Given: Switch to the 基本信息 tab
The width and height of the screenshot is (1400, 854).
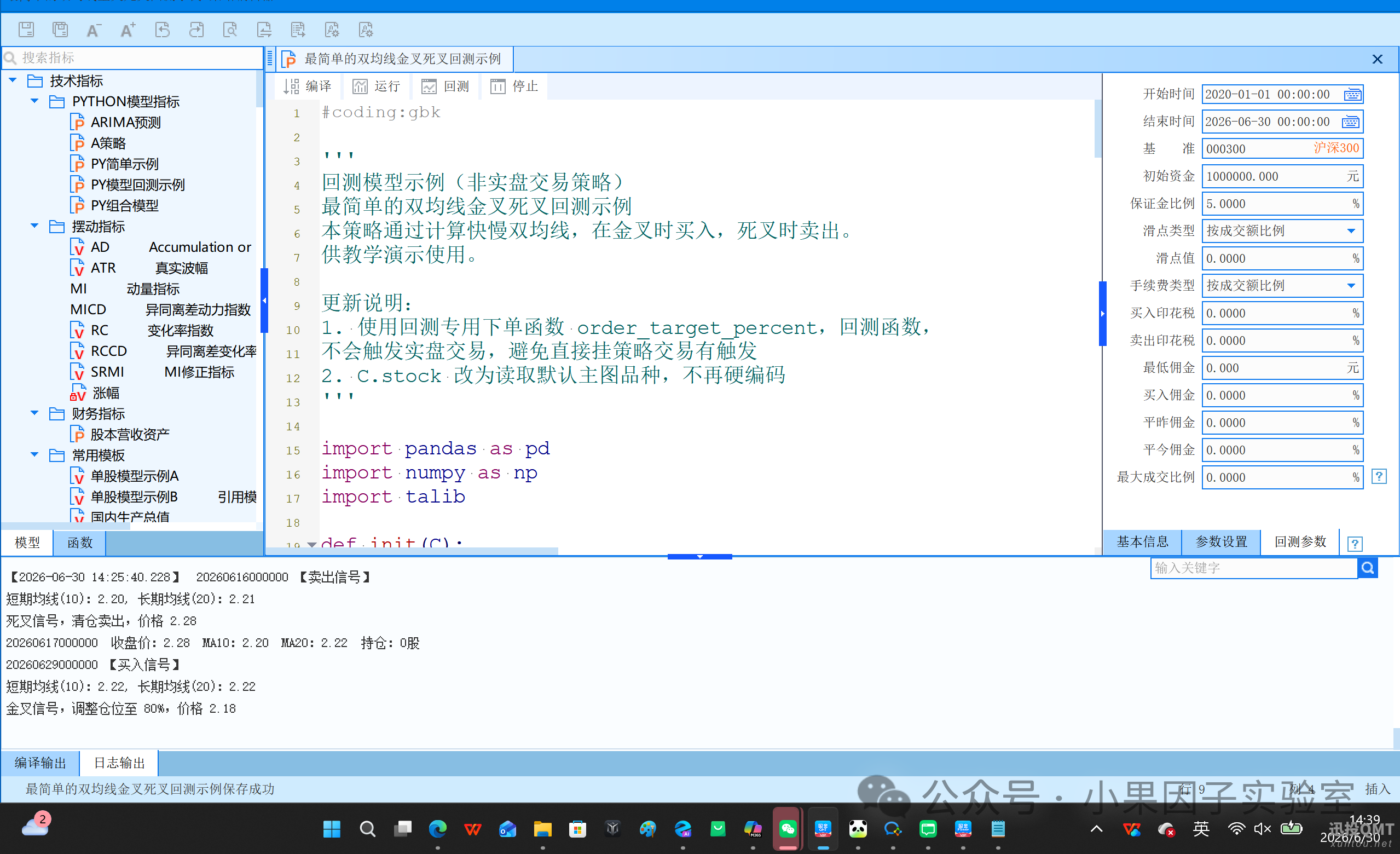Looking at the screenshot, I should tap(1143, 542).
